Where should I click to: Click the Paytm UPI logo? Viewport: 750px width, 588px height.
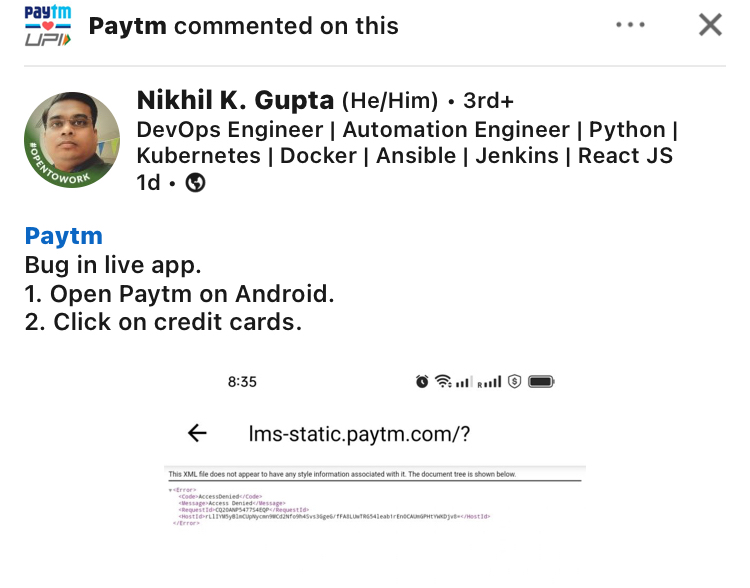[47, 26]
